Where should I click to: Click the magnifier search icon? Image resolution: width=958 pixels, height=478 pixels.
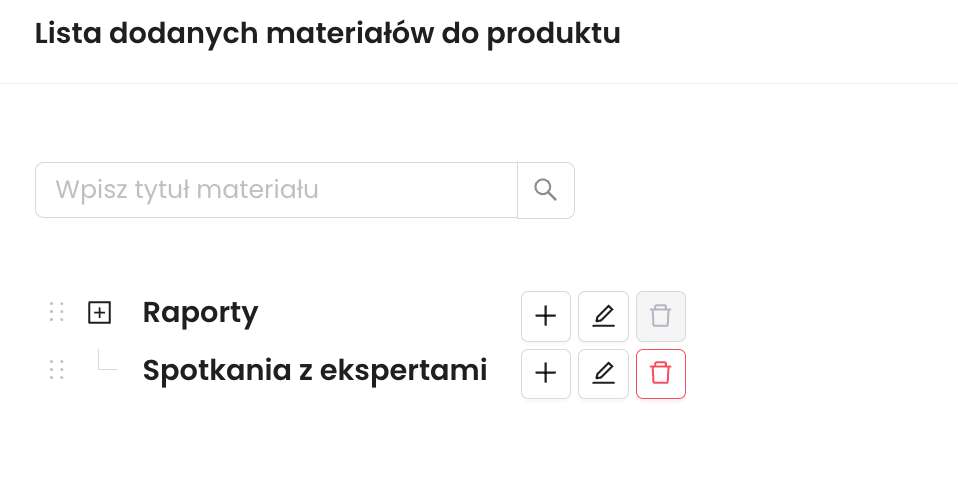pos(545,190)
